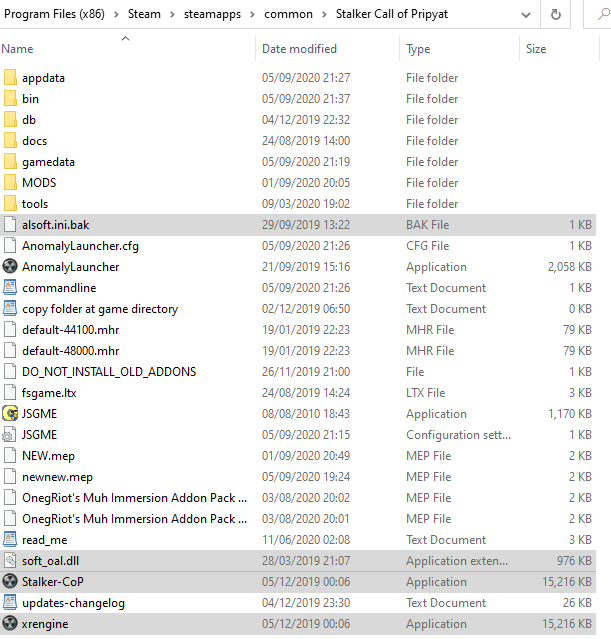Expand chevron after common breadcrumb
611x639 pixels.
tap(324, 15)
